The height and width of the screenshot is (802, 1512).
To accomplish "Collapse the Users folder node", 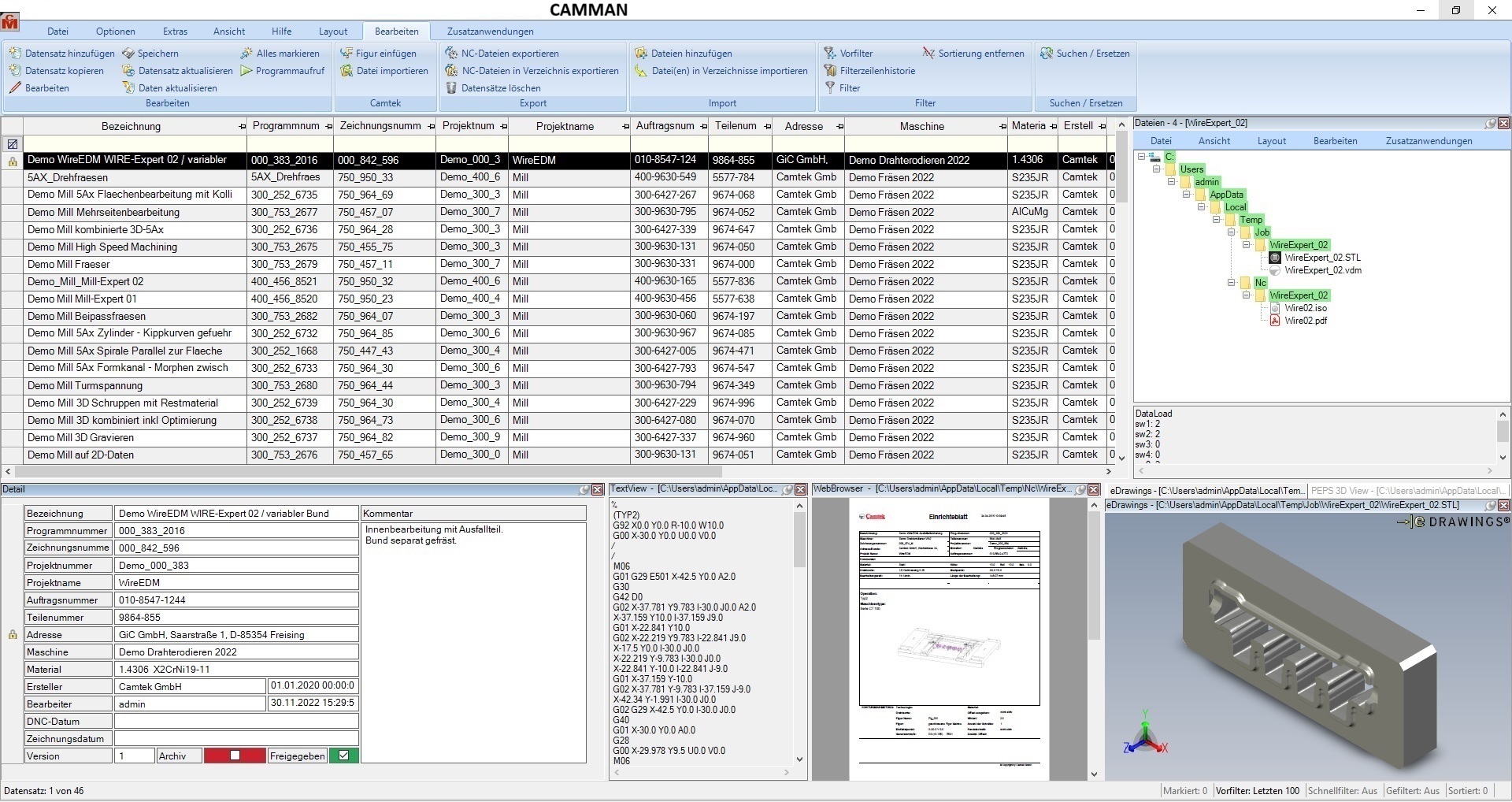I will point(1157,169).
